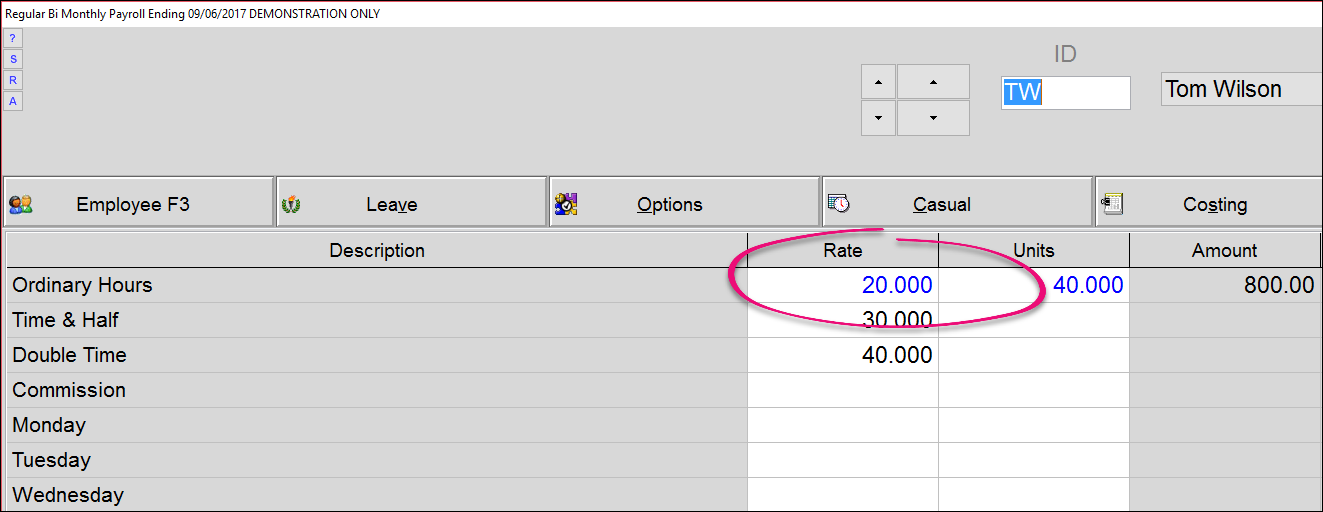This screenshot has width=1323, height=512.
Task: Click the employee ID field containing TW
Action: point(1066,92)
